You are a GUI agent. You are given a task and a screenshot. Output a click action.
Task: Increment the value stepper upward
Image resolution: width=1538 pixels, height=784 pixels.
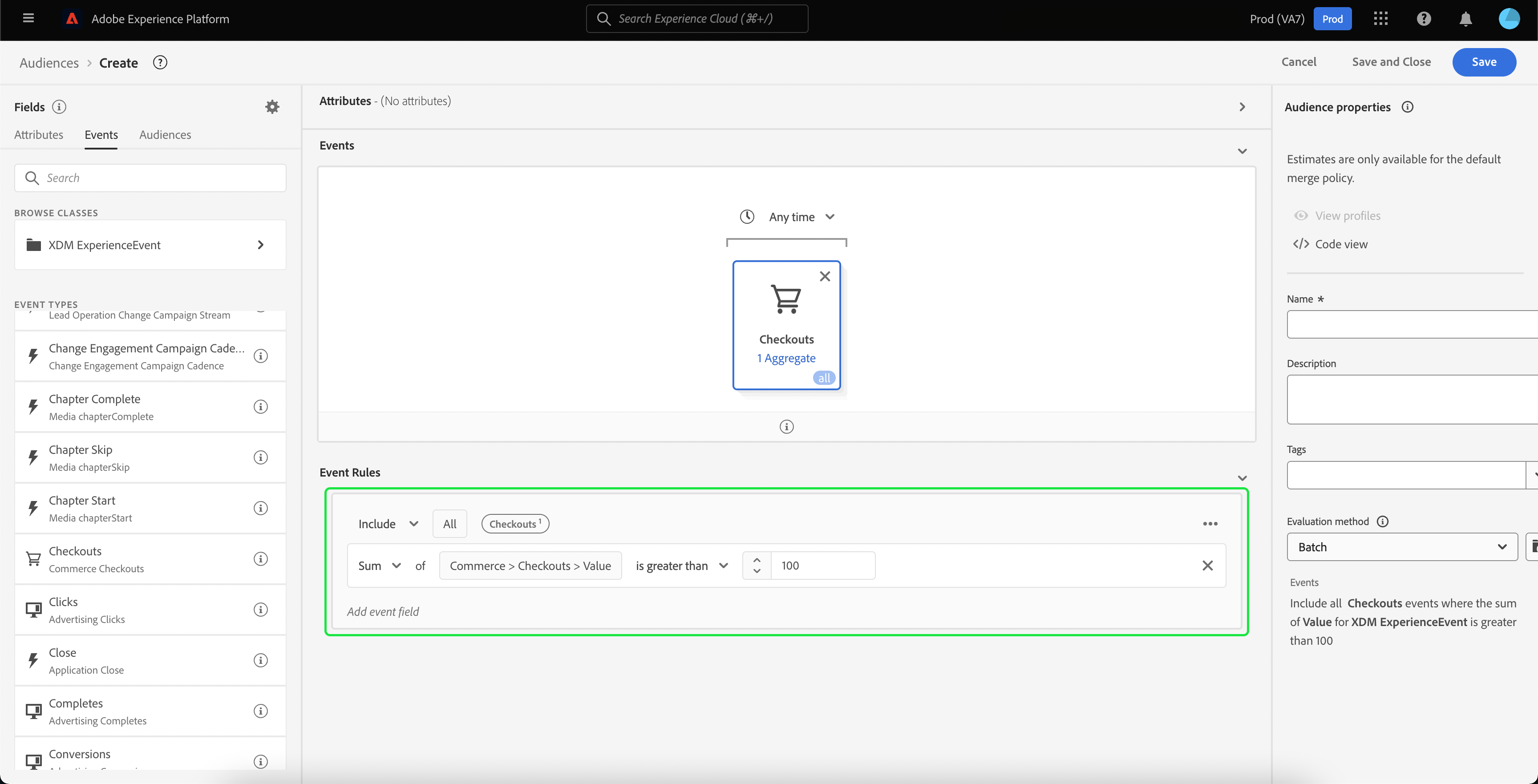[x=757, y=560]
